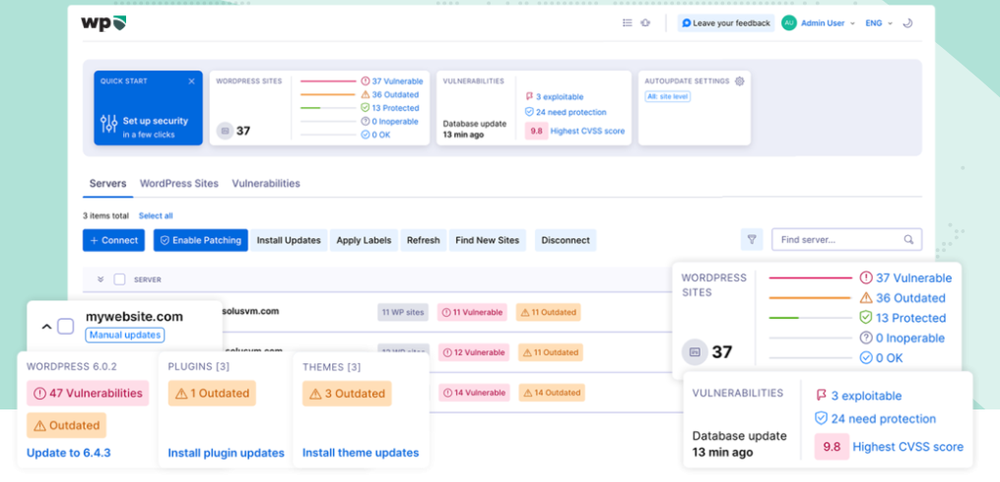
Task: Click the Disconnect button
Action: coord(566,240)
